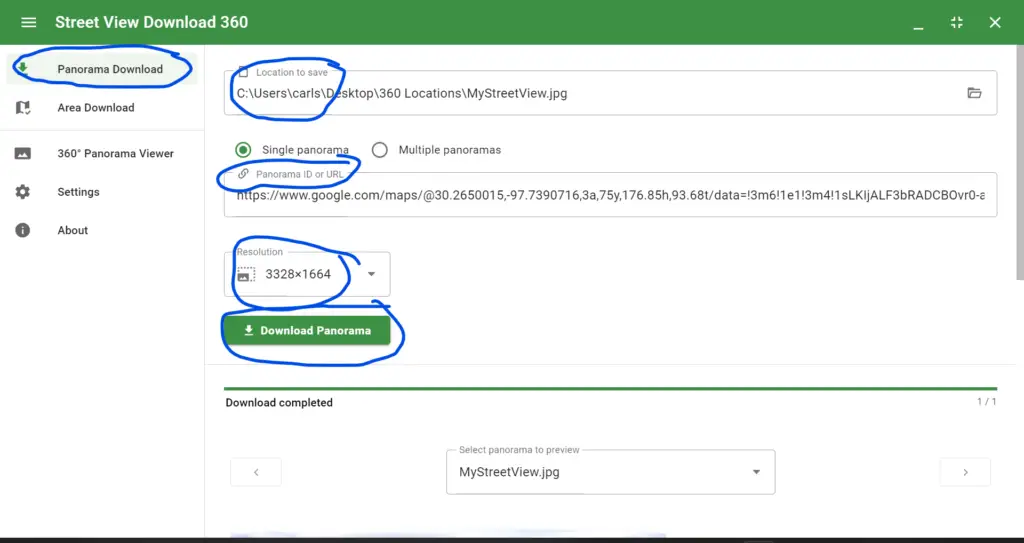Click the Panorama Download arrow icon
Screen dimensions: 1024x543
click(23, 68)
